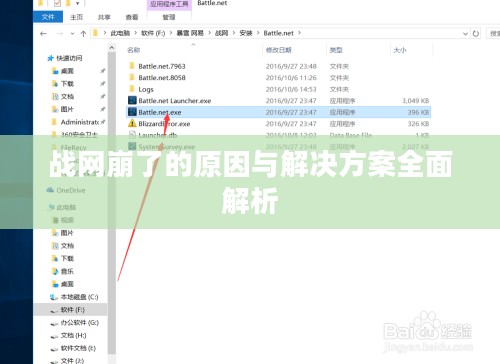Click the BlizzardError.exe warning icon

click(x=132, y=123)
